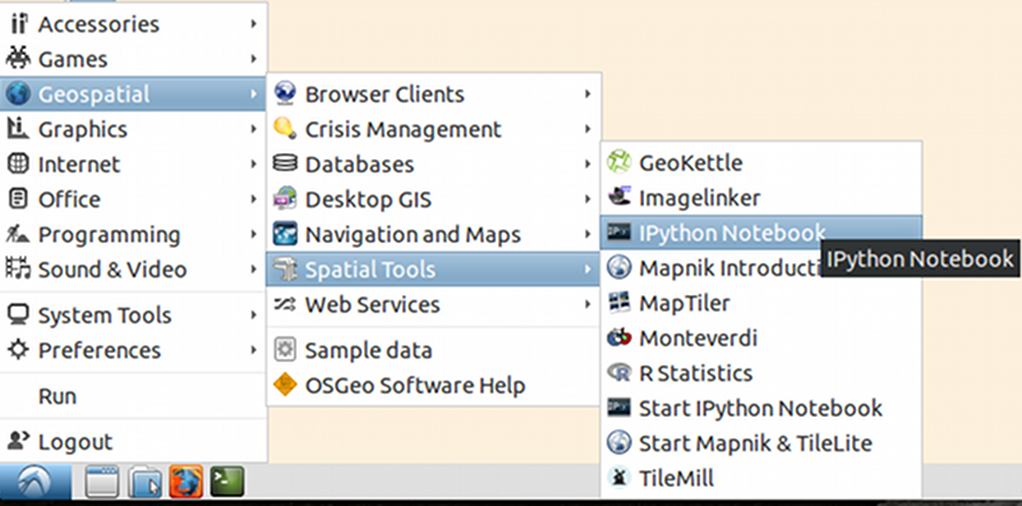Screen dimensions: 1022x506
Task: Click the GeoKettle icon
Action: [x=620, y=162]
